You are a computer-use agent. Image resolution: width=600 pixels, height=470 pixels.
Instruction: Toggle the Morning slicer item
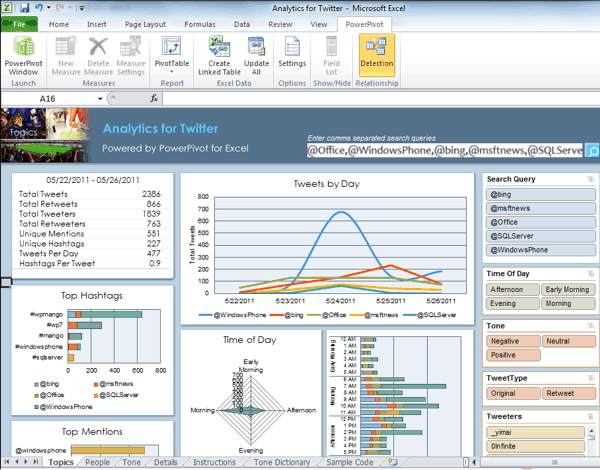click(x=568, y=304)
